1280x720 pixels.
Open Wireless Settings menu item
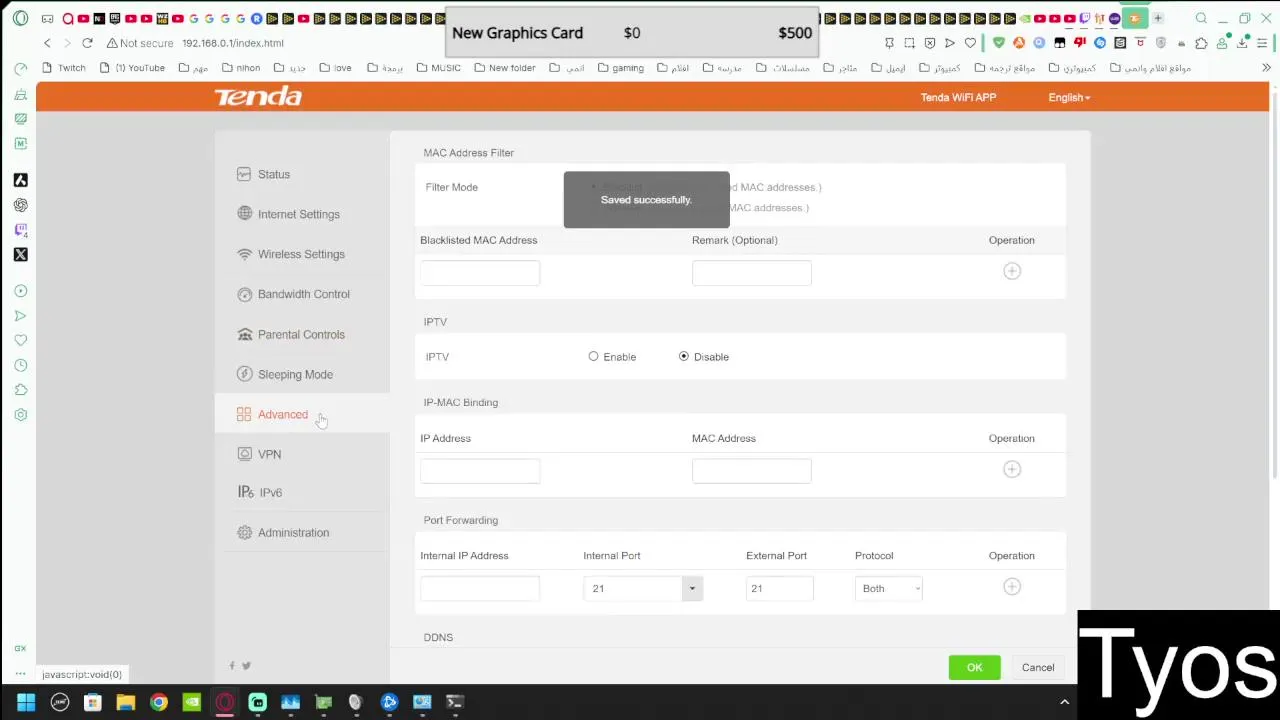click(301, 254)
